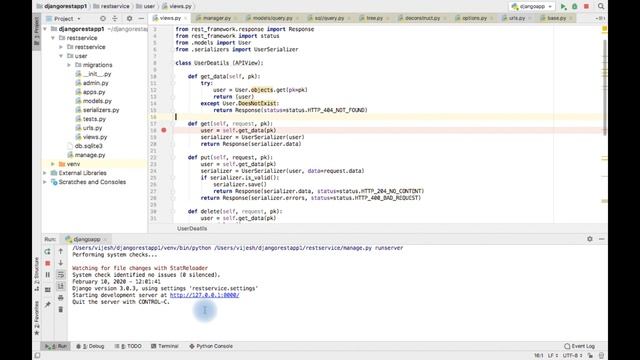Stop djangoapp using the red square in the Run panel
Viewport: 640px width, 360px height.
[47, 263]
